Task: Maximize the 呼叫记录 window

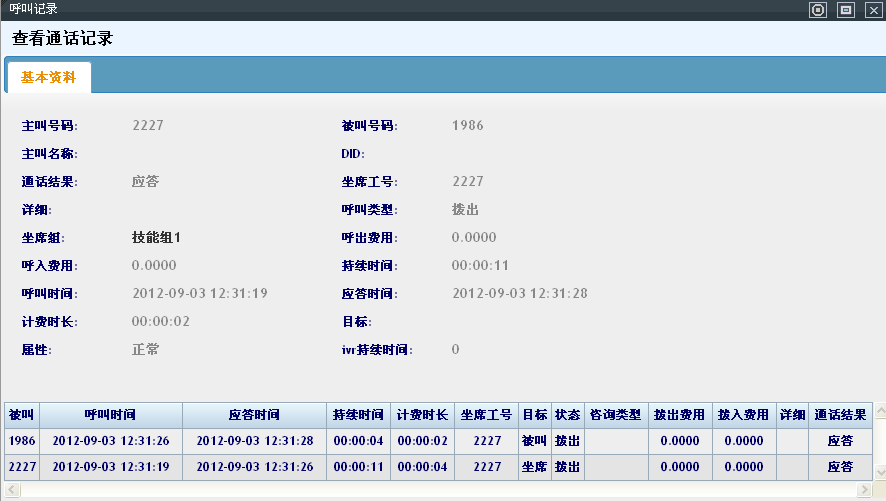Action: coord(846,10)
